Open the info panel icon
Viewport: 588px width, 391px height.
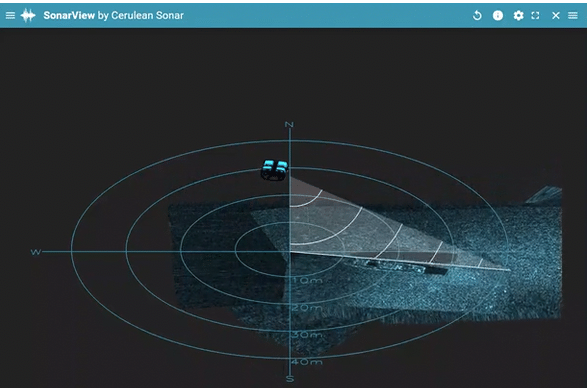point(498,15)
